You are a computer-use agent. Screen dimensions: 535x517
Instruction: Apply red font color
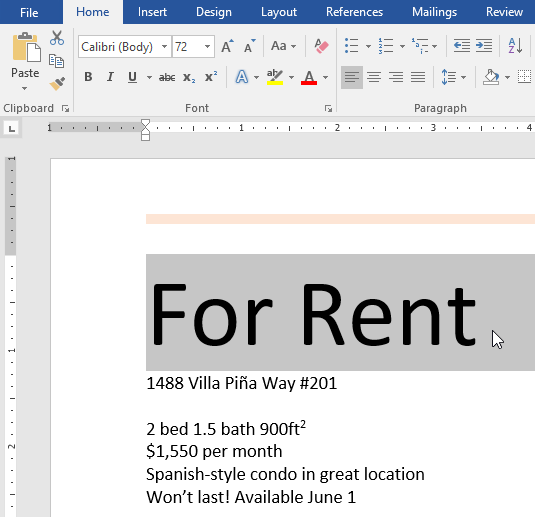point(309,77)
